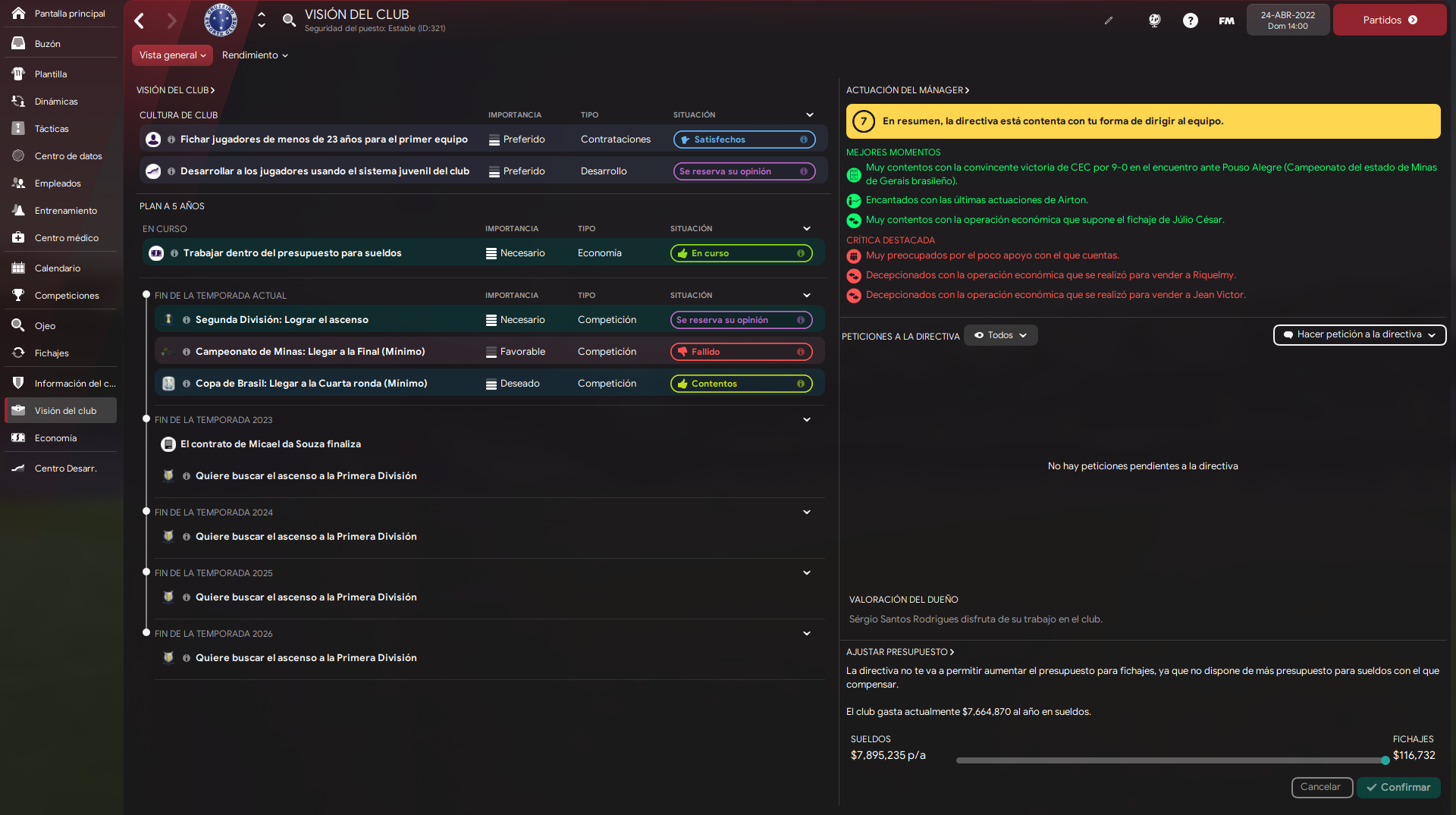Go forward with the right arrow

coord(171,20)
